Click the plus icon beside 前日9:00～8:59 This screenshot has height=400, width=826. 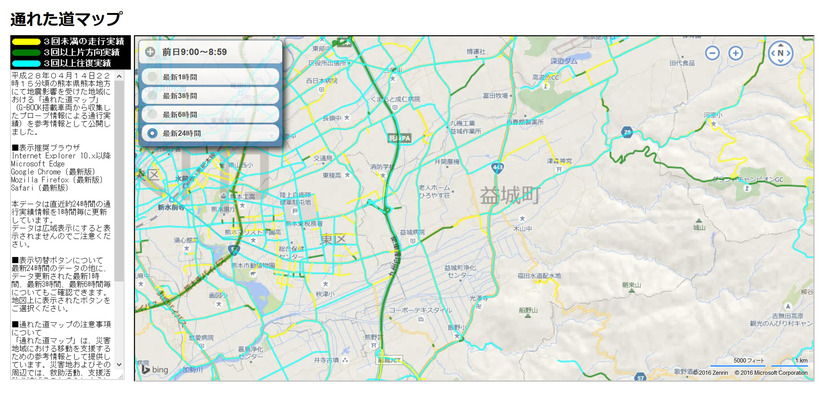pos(150,52)
